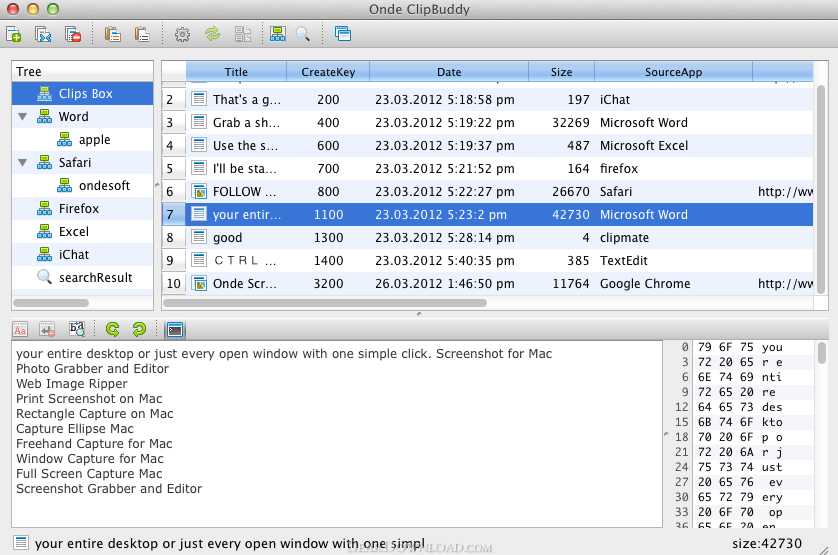Click the delete clip icon with red minus
Image resolution: width=838 pixels, height=555 pixels.
click(x=73, y=34)
